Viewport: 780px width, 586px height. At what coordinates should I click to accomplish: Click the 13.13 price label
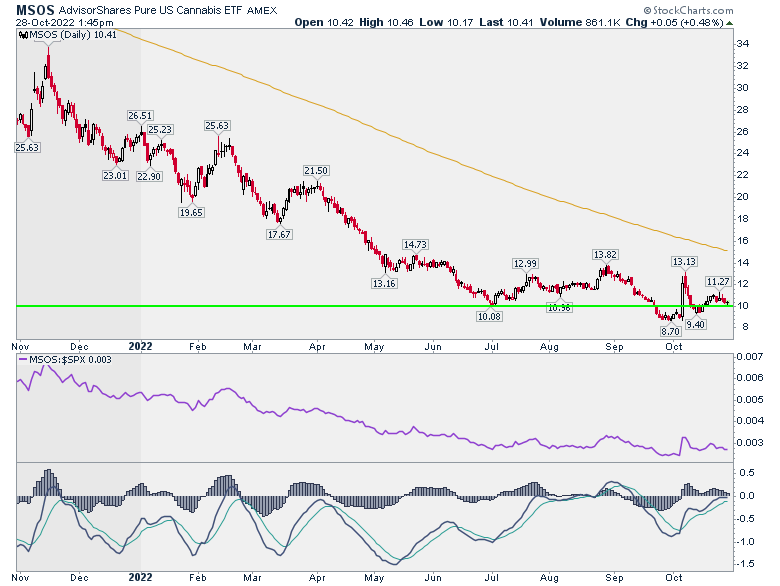684,262
